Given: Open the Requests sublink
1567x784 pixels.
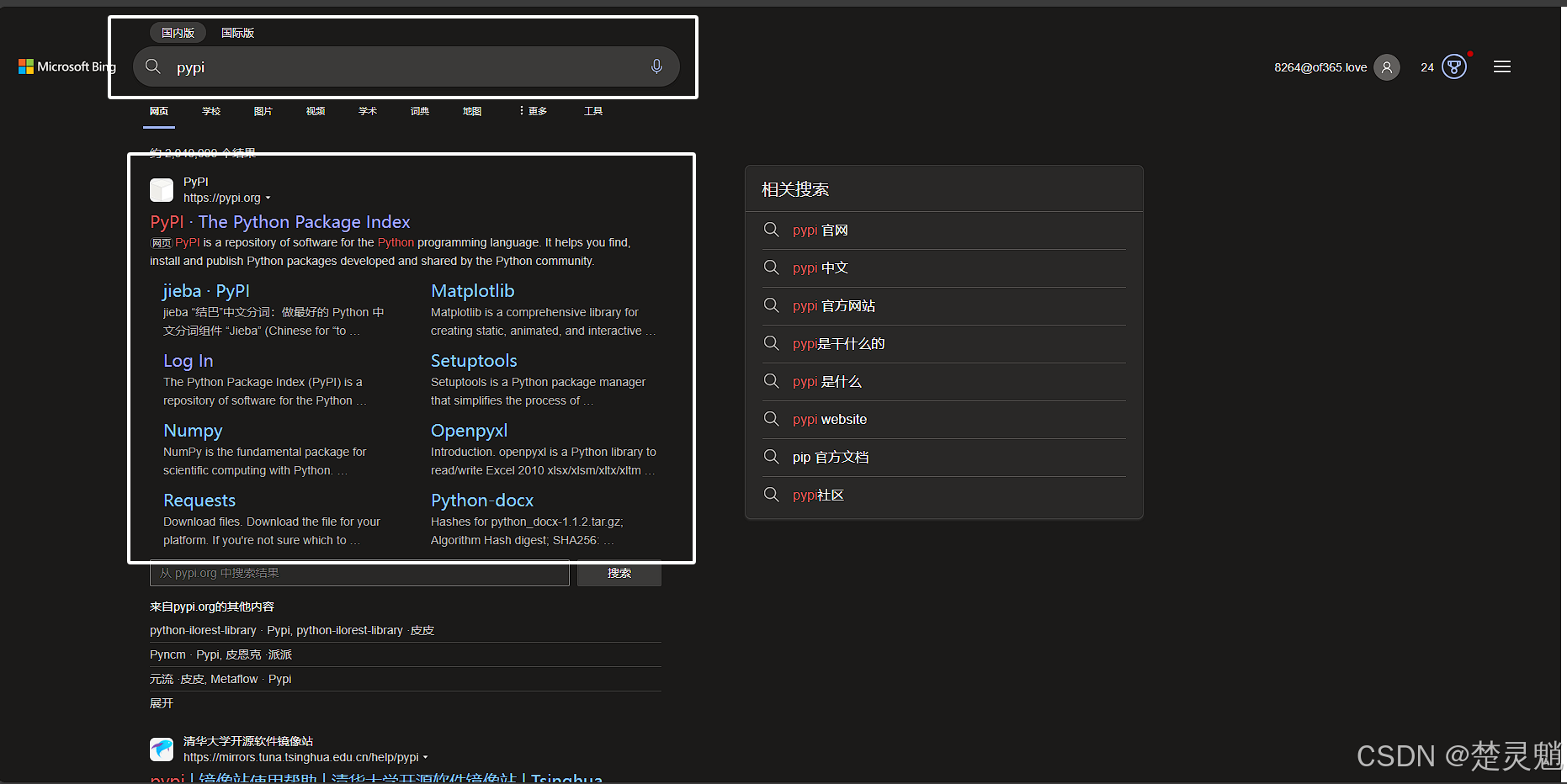Looking at the screenshot, I should coord(199,501).
